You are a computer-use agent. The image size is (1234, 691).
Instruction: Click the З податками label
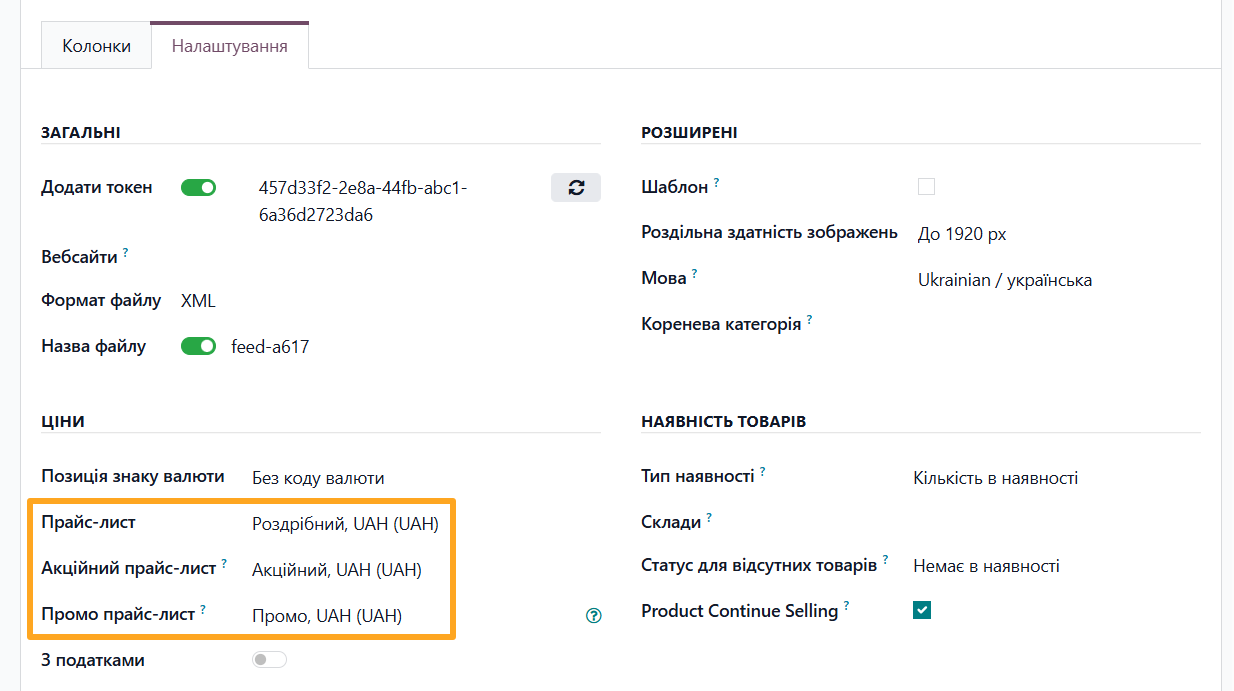pos(93,660)
